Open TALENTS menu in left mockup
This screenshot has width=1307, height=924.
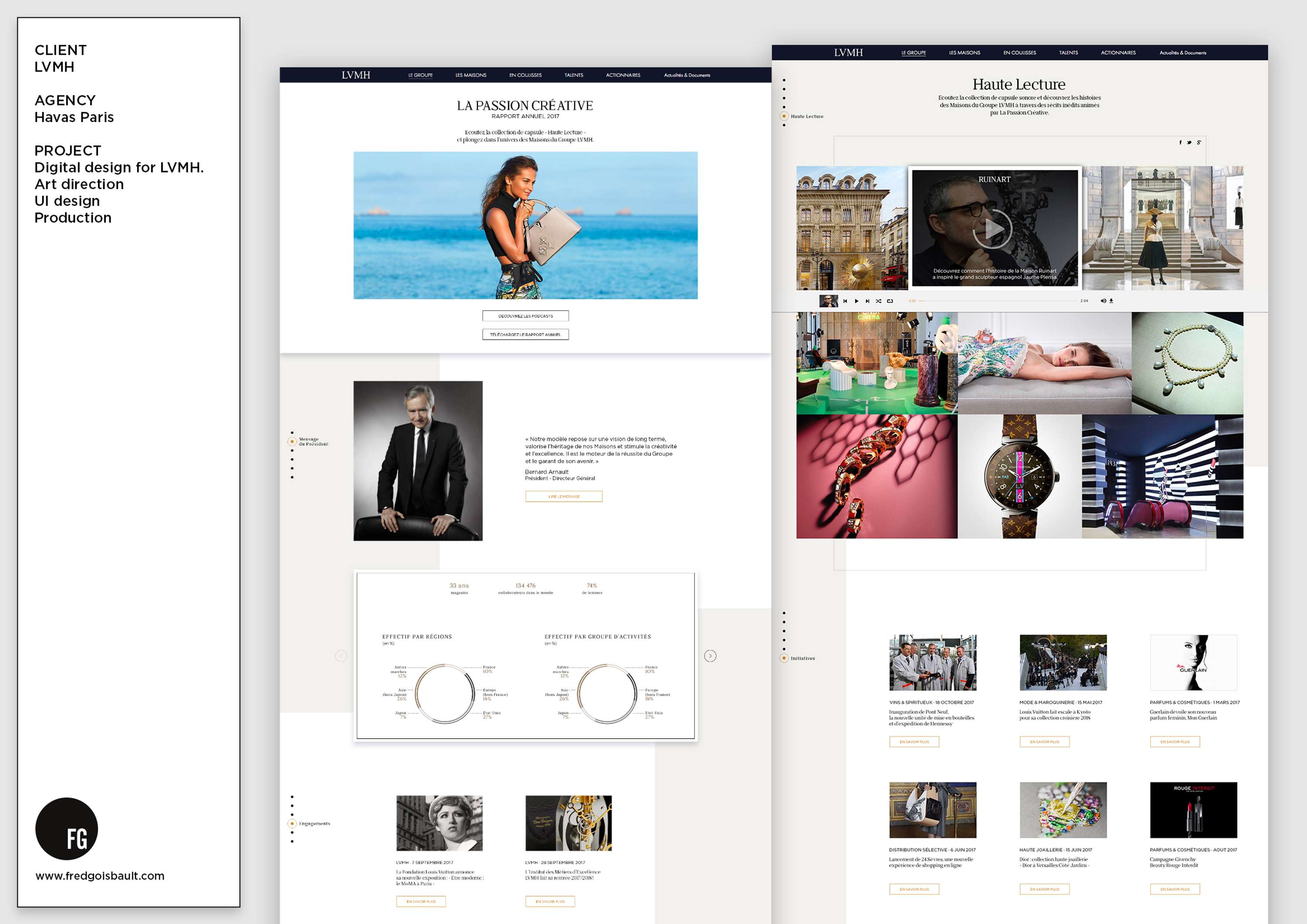pyautogui.click(x=574, y=75)
